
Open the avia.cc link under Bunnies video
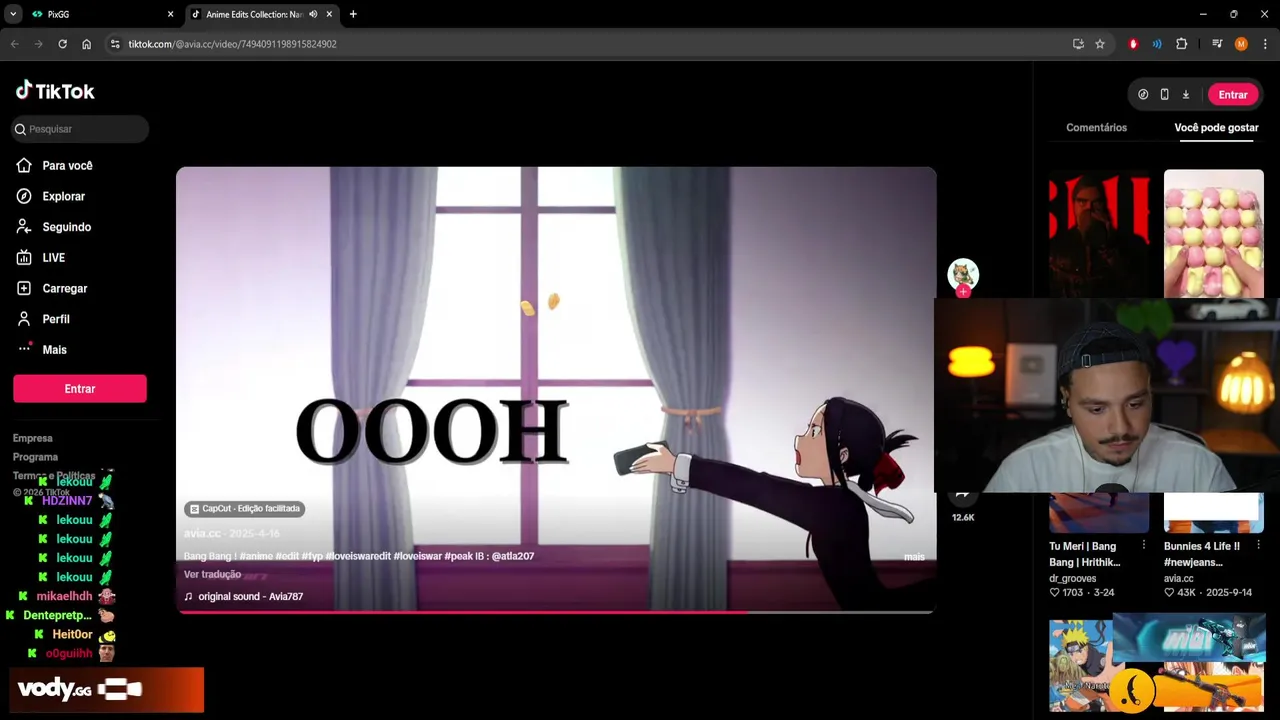point(1179,579)
